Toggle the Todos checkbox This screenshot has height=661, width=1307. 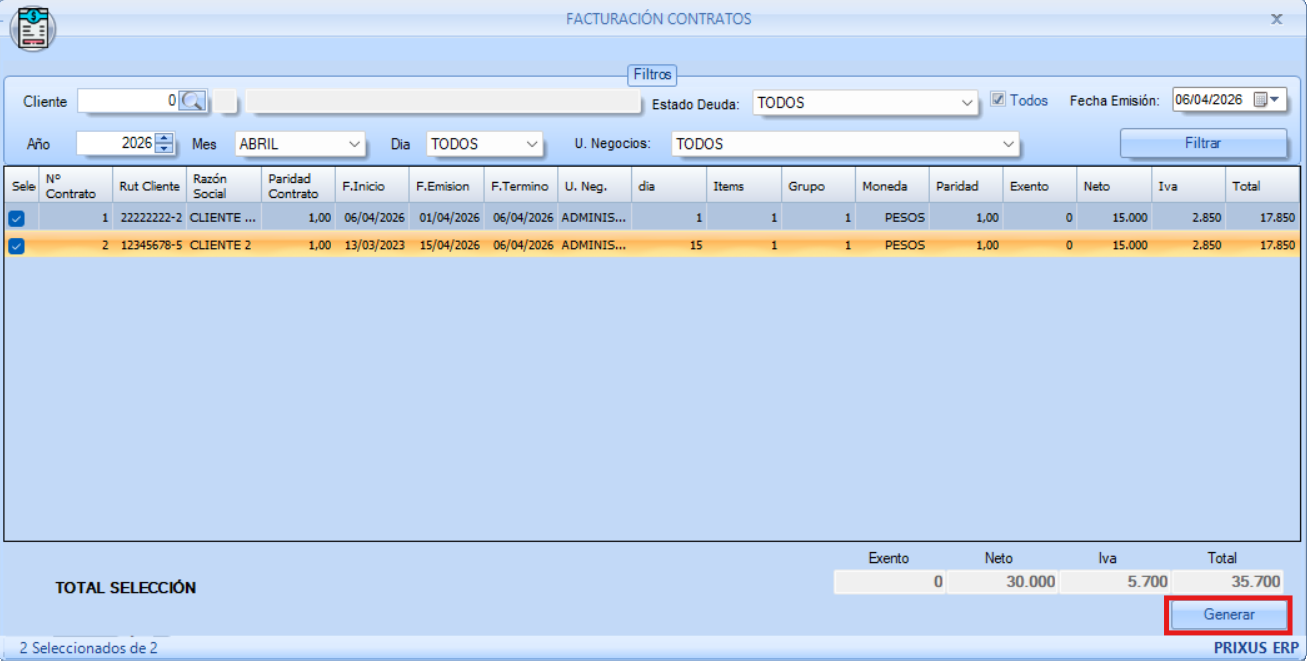click(x=998, y=100)
